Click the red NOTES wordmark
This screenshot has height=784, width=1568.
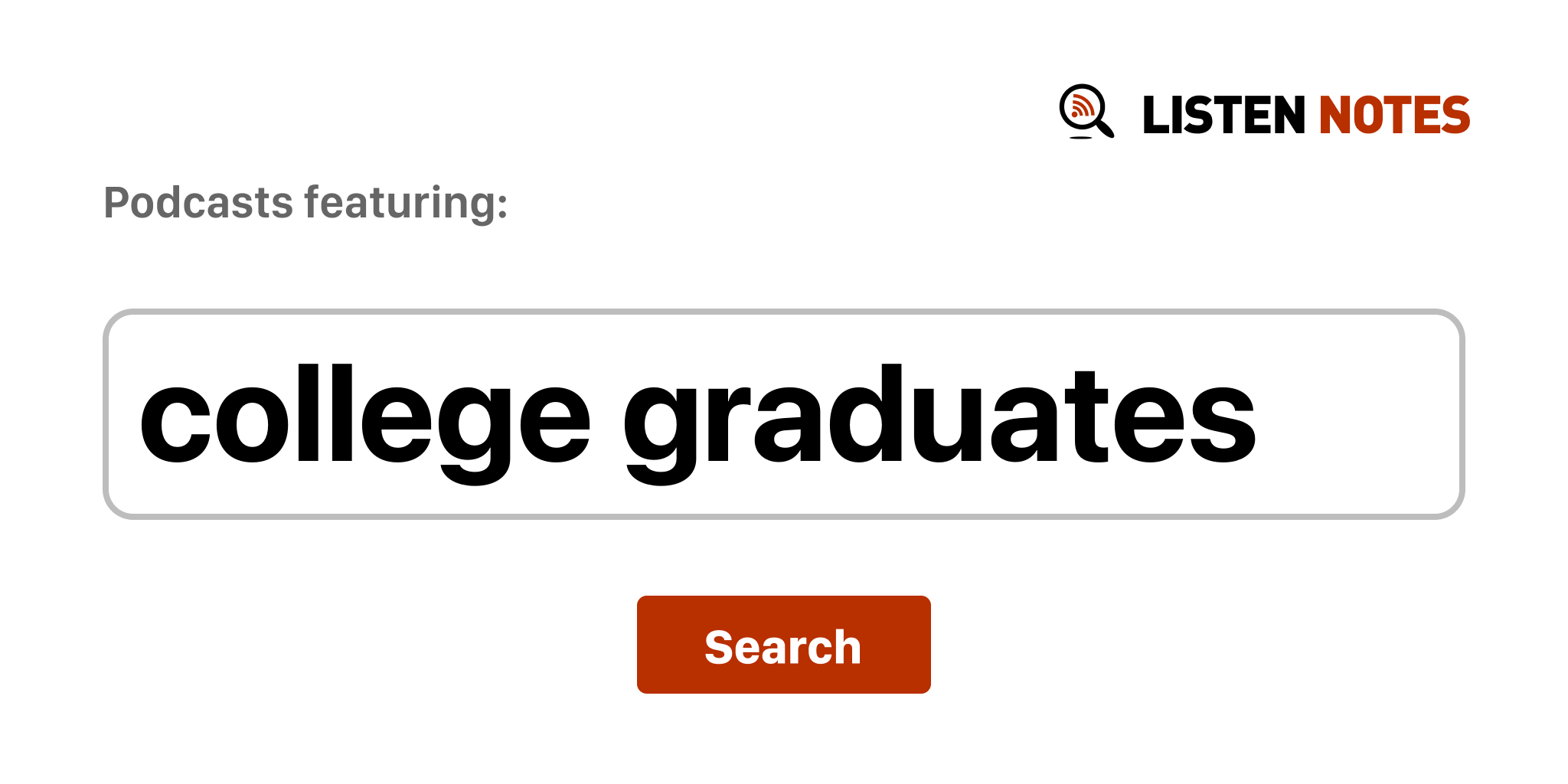click(x=1394, y=116)
